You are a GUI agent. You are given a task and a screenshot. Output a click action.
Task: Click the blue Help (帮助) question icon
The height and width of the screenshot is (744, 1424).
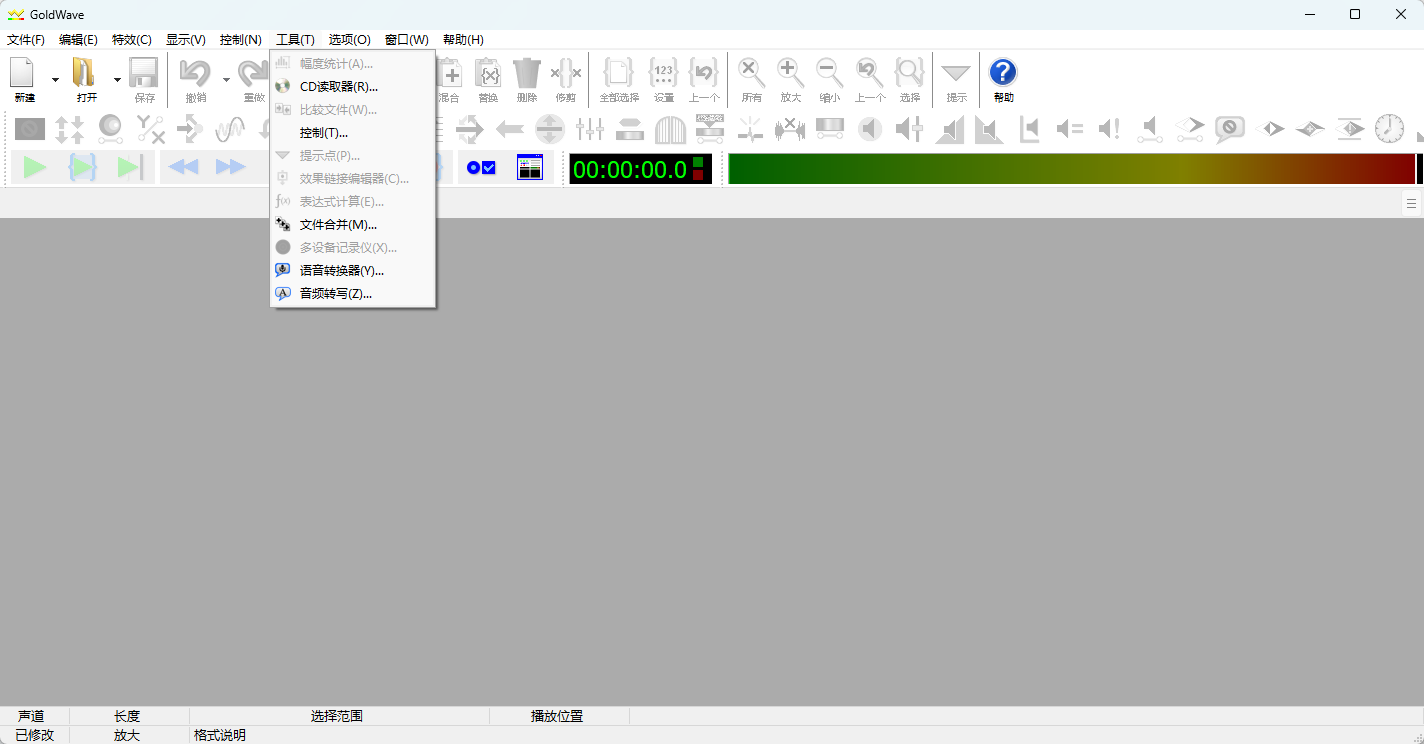1003,73
